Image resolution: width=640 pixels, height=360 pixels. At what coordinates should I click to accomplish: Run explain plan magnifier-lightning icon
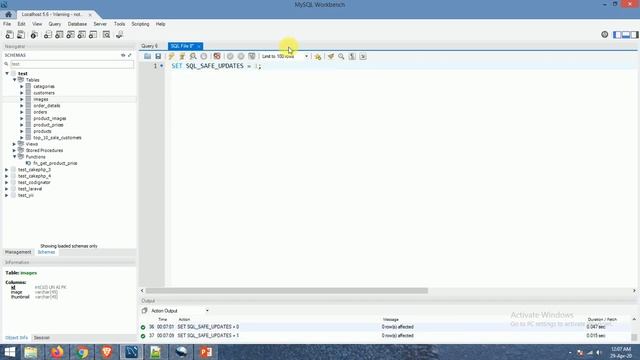(193, 56)
